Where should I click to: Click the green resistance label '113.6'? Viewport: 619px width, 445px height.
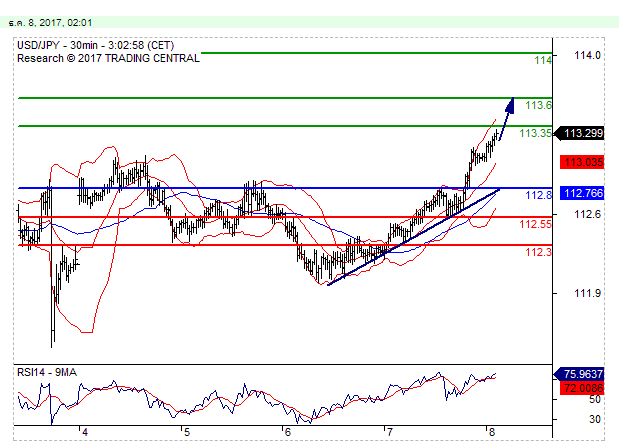[538, 105]
